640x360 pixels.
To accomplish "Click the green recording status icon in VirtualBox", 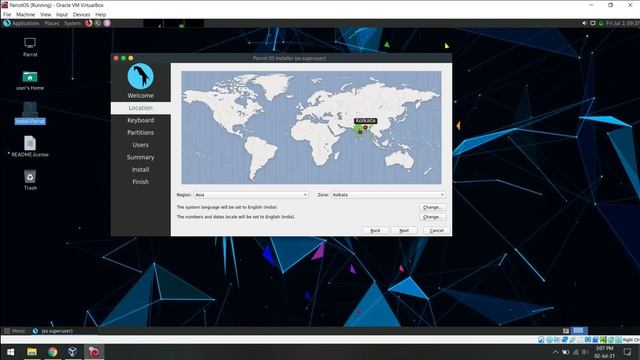I will pos(604,340).
